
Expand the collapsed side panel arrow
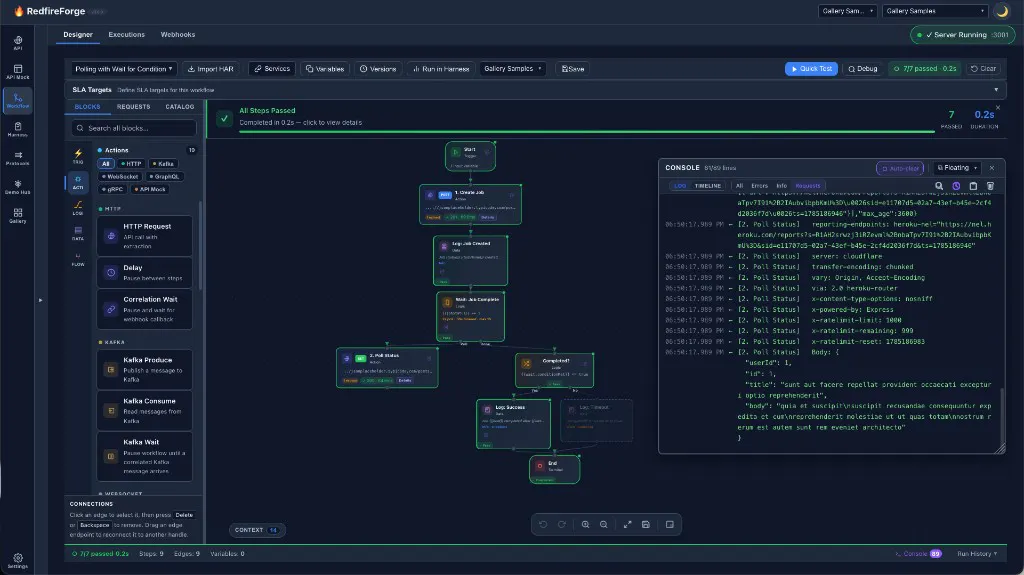coord(40,300)
